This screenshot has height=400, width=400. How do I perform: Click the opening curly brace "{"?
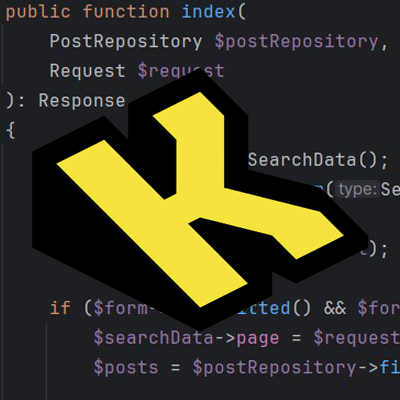click(x=11, y=130)
